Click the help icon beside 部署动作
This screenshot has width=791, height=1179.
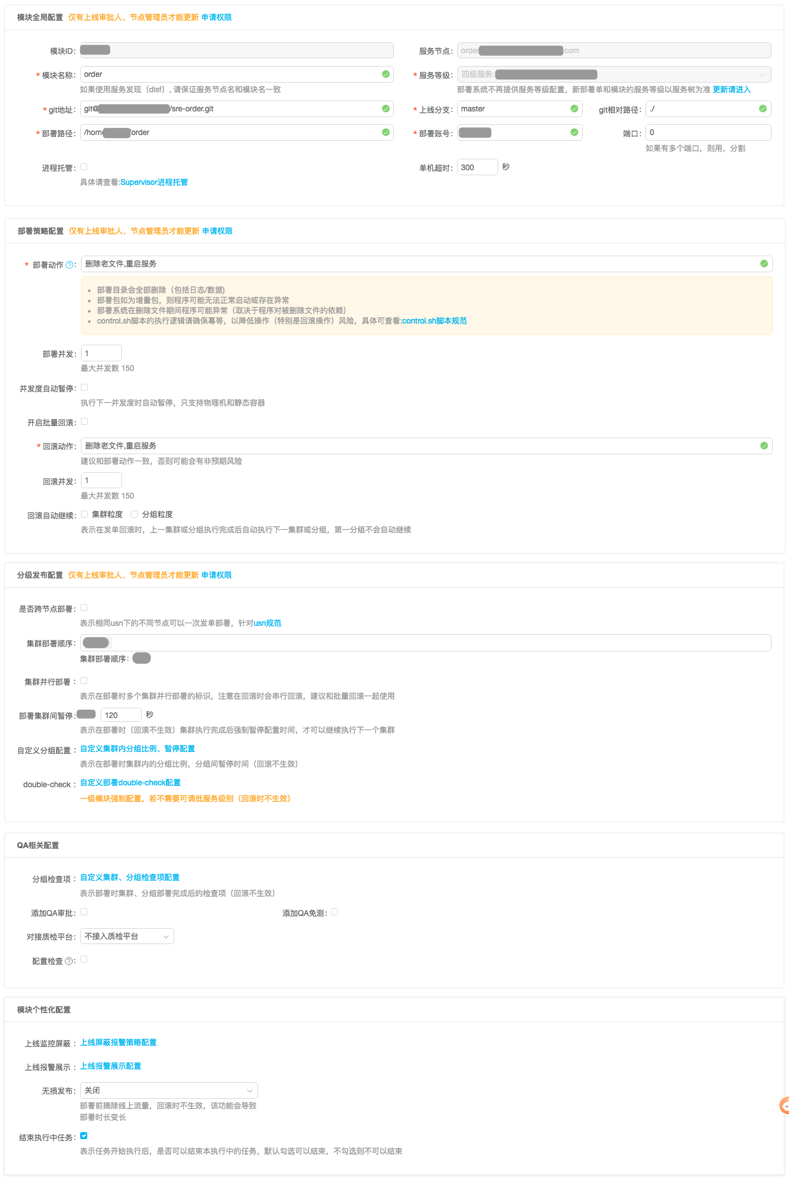tap(70, 265)
